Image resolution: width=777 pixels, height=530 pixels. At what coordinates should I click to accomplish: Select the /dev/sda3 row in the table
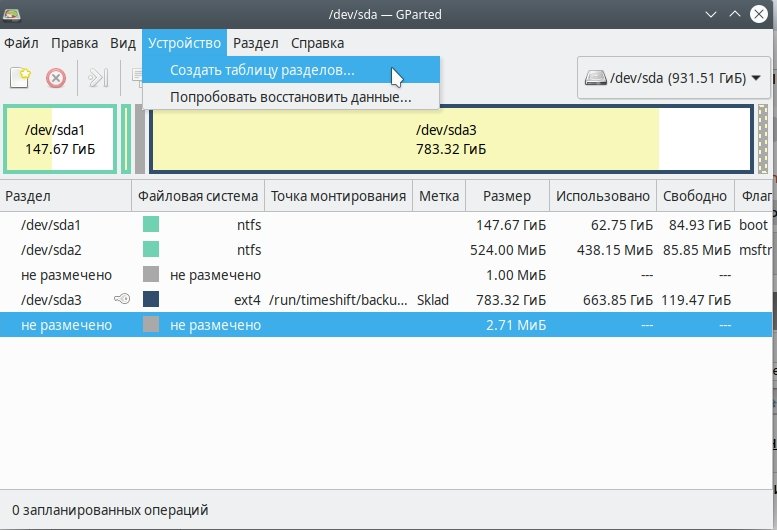click(386, 300)
